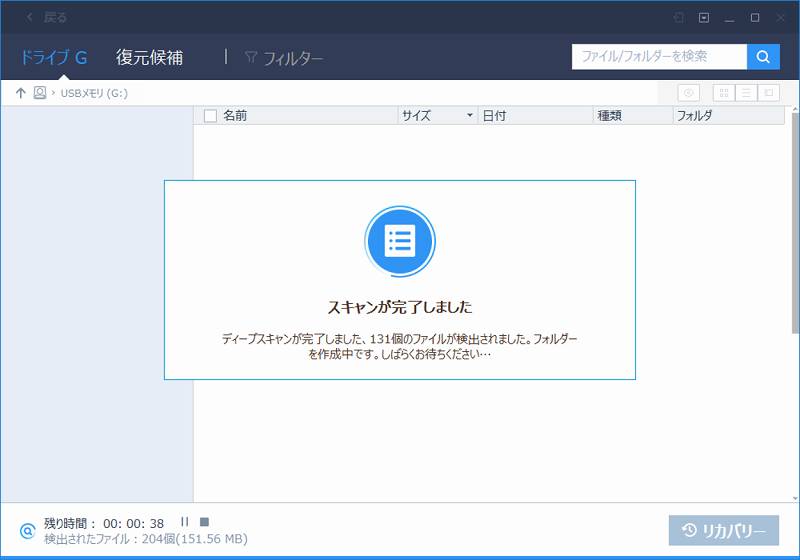This screenshot has width=800, height=560.
Task: Check the select-all box beside 名前
Action: (210, 116)
